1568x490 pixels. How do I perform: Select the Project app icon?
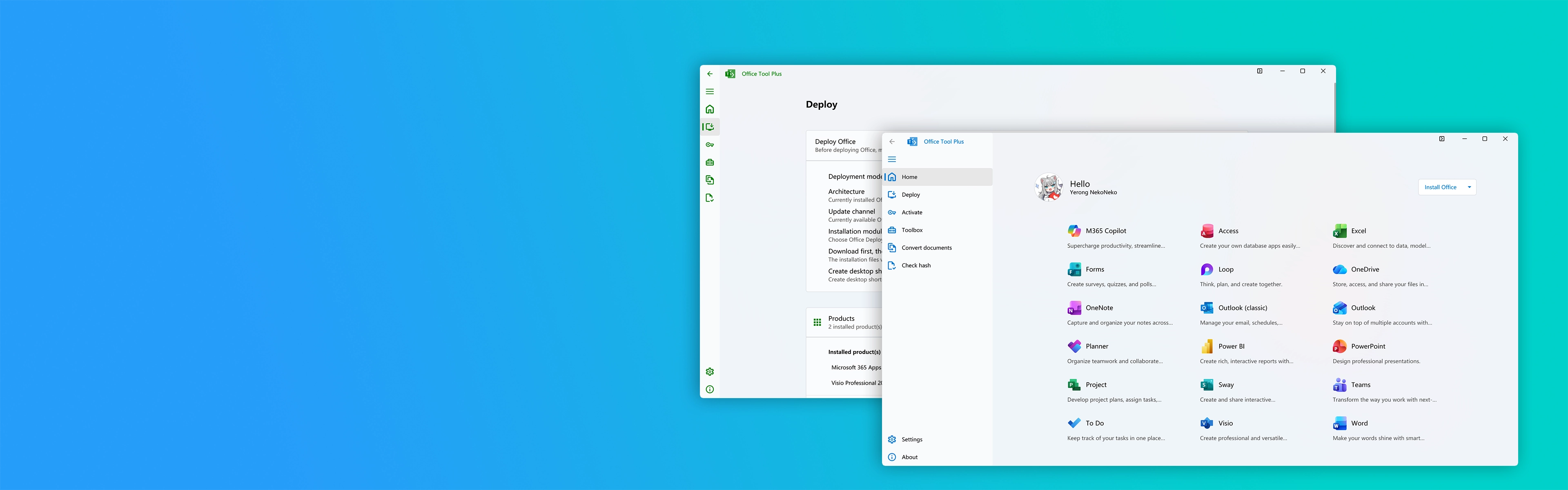click(1074, 384)
